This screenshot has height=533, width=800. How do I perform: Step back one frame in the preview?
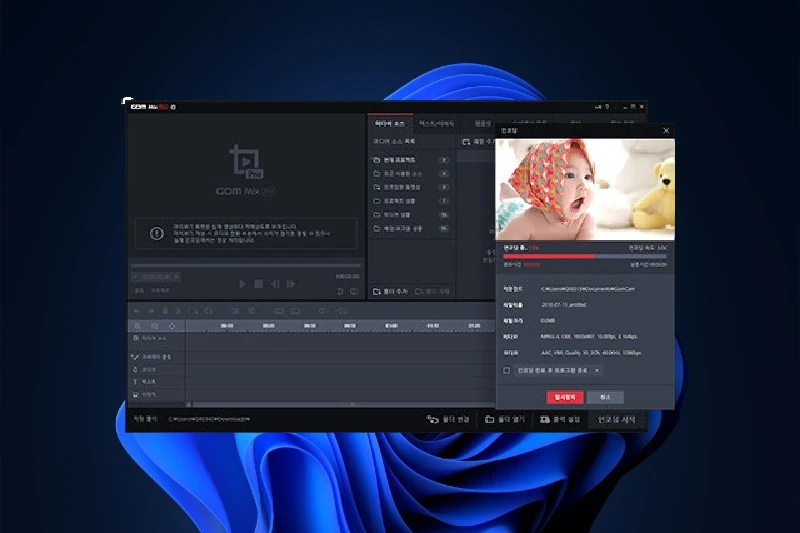pos(275,284)
